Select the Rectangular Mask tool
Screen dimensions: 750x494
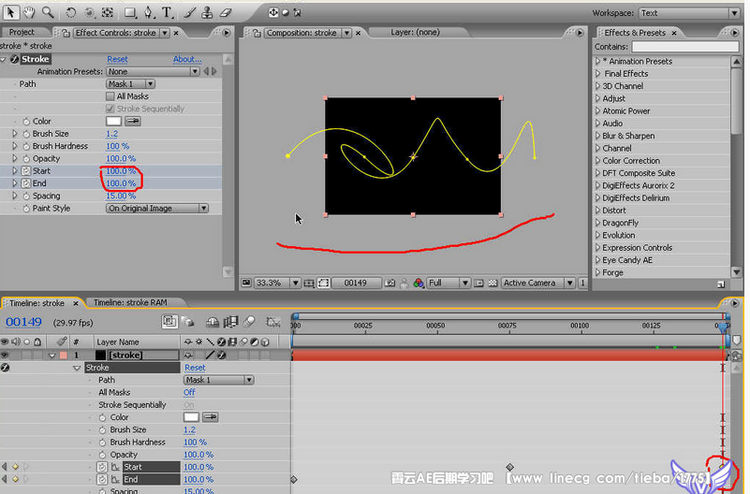pos(130,12)
